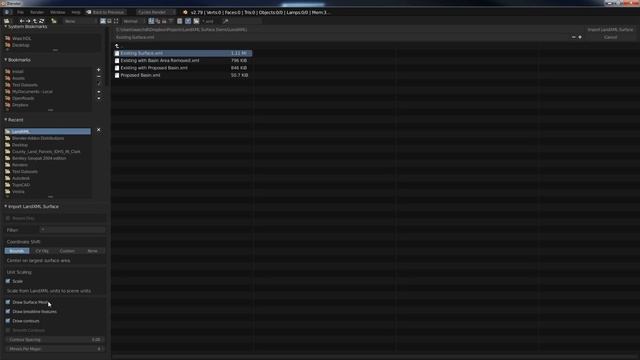640x360 pixels.
Task: Go forward to next folder arrow
Action: tap(28, 21)
